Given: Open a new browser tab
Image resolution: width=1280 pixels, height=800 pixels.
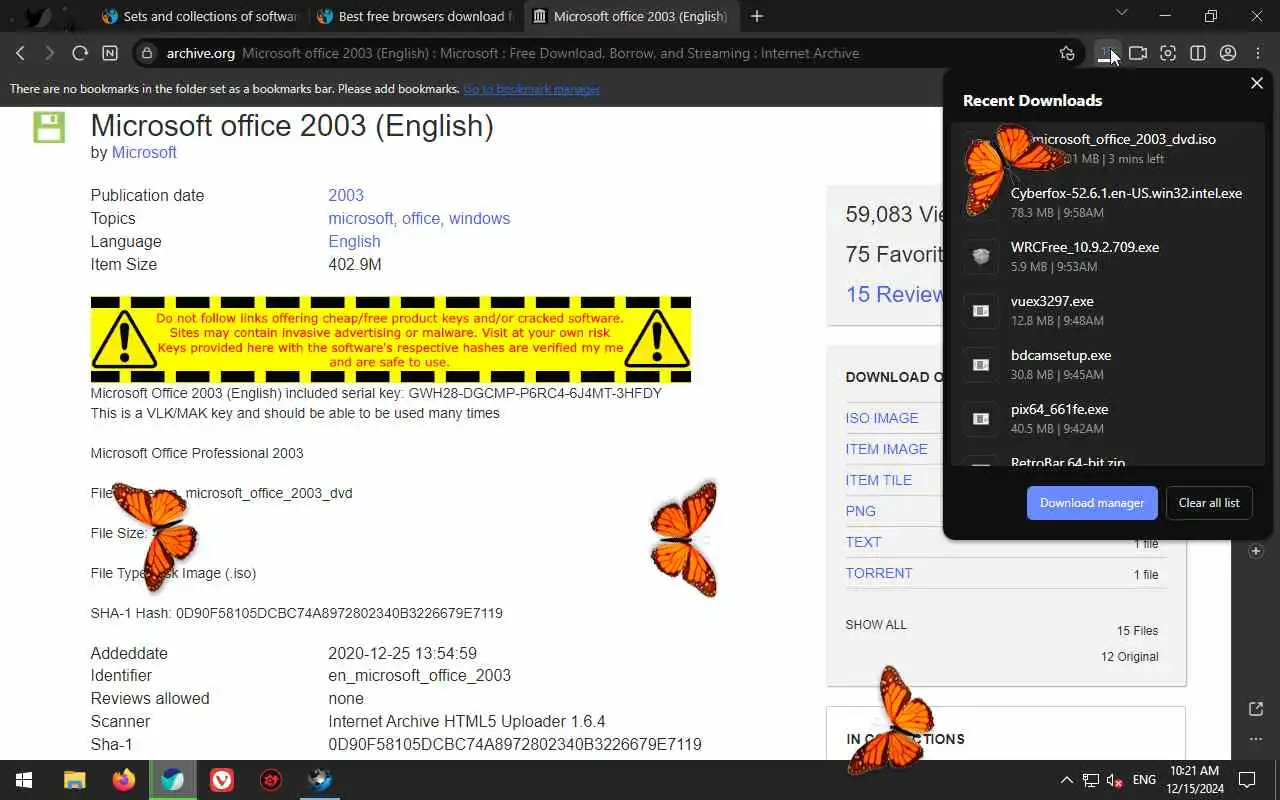Looking at the screenshot, I should tap(757, 16).
